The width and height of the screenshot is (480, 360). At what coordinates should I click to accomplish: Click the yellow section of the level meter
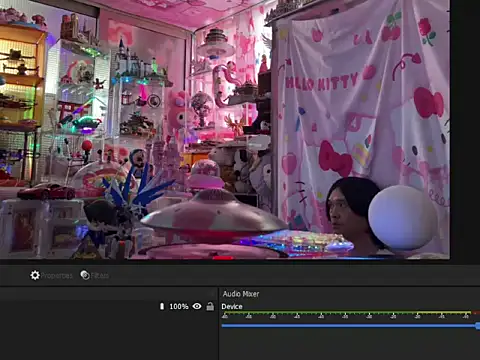point(444,313)
